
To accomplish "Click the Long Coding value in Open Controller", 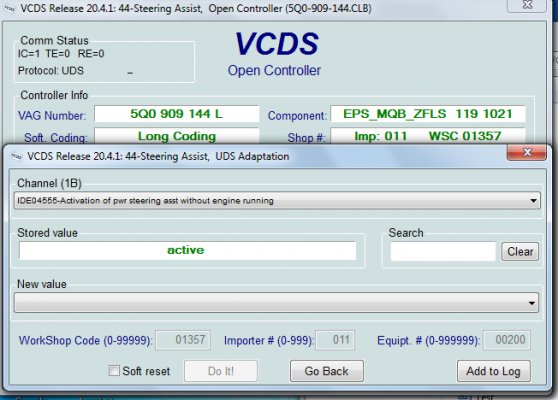I will pyautogui.click(x=177, y=136).
